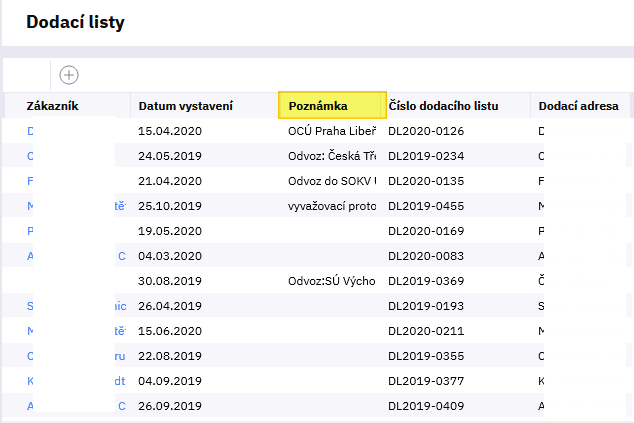
Task: Click the Datum vystavení column header
Action: pyautogui.click(x=185, y=105)
